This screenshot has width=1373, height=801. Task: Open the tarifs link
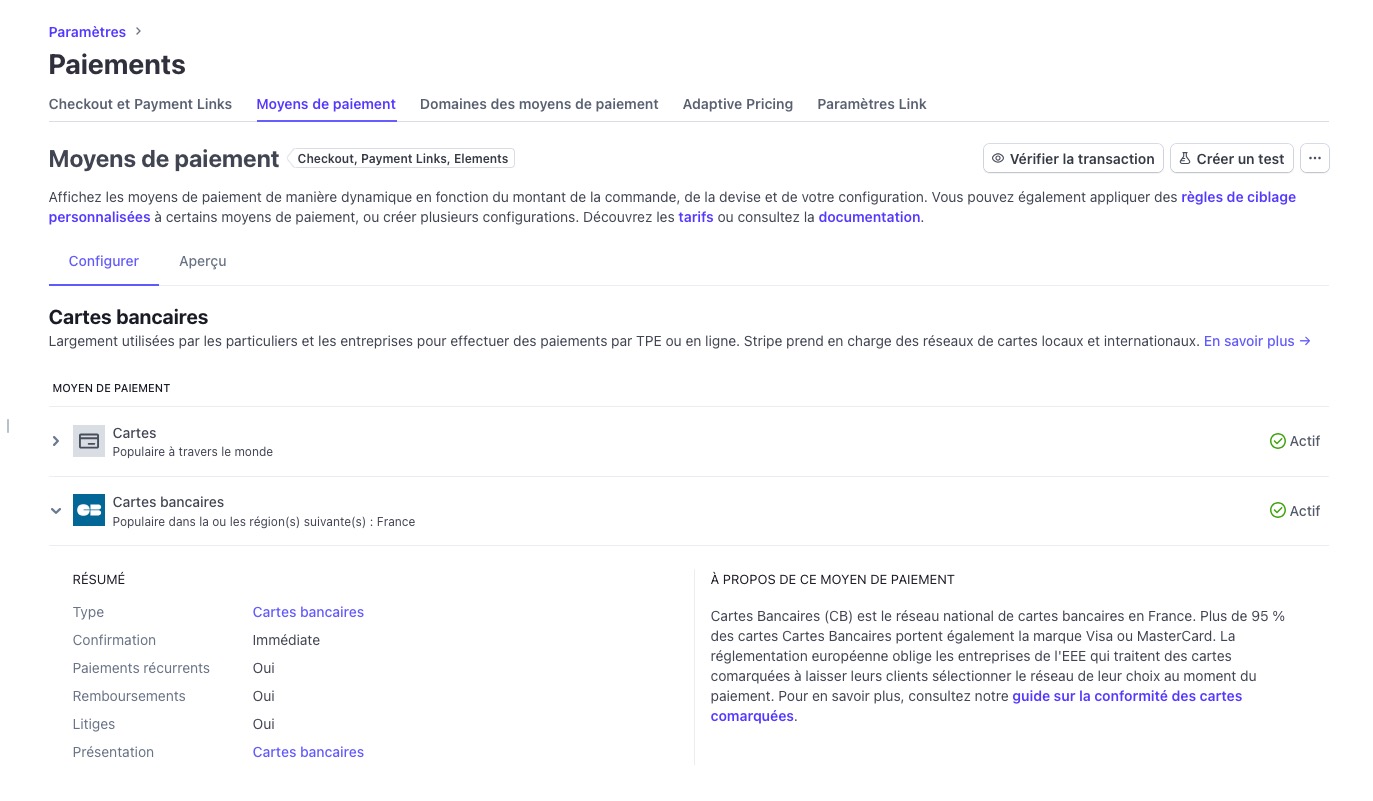tap(696, 217)
